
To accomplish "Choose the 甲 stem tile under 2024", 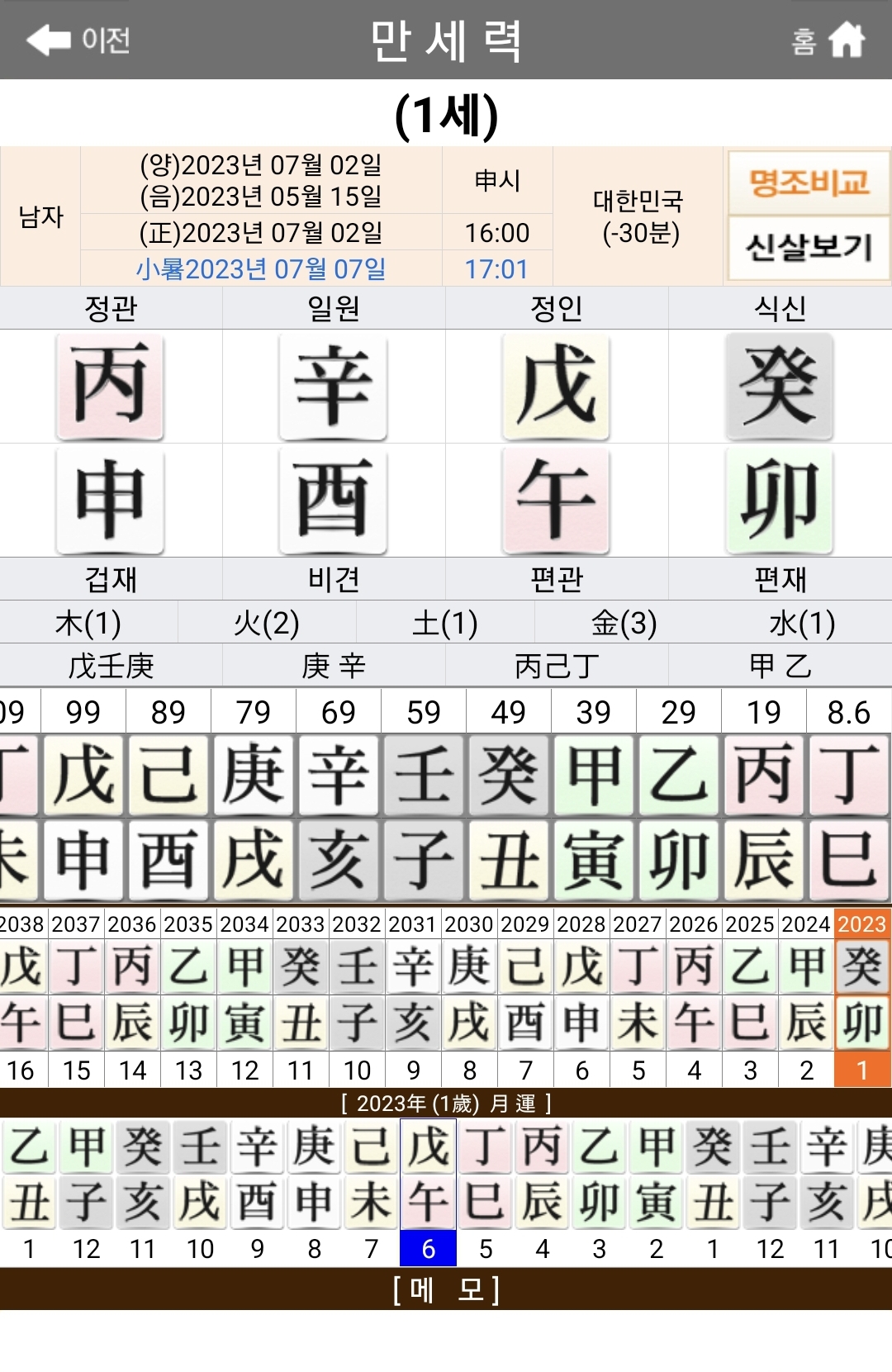I will [x=806, y=966].
